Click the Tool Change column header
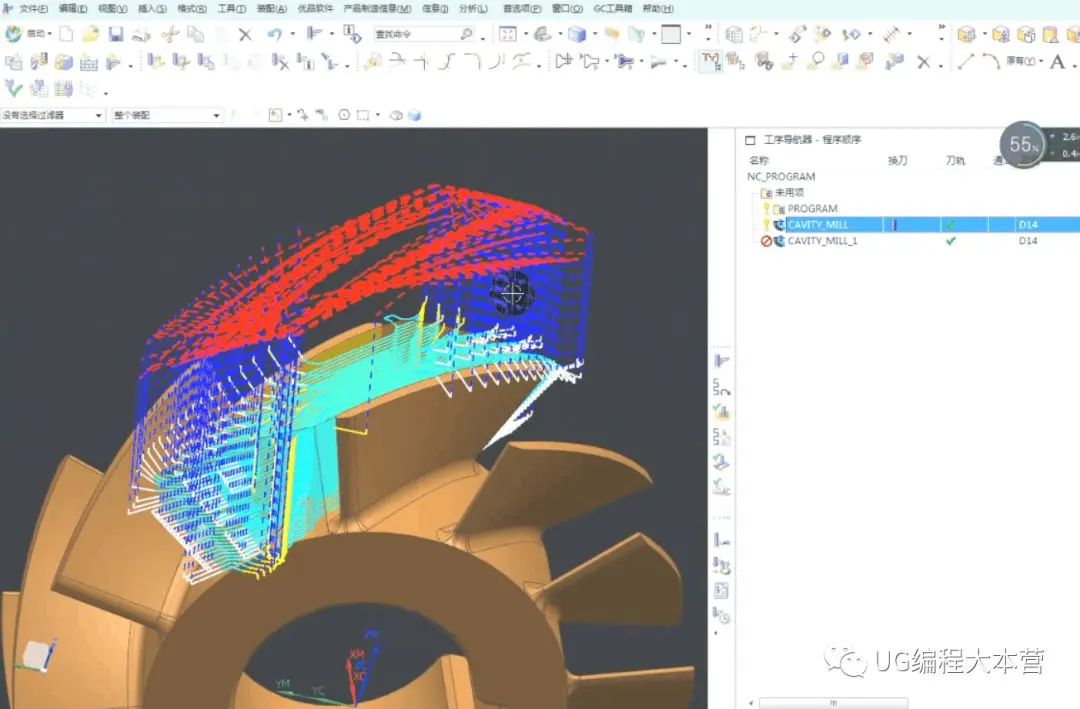This screenshot has height=709, width=1080. 897,161
